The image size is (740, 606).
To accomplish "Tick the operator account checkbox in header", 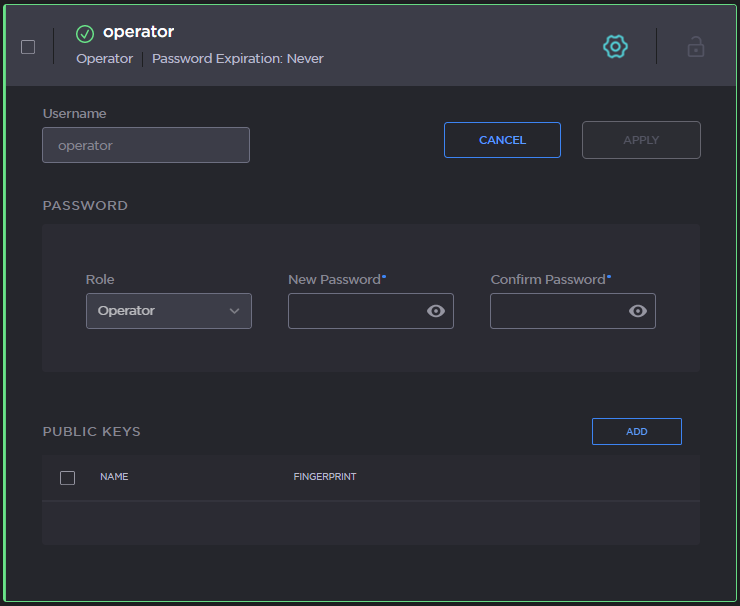I will click(x=27, y=46).
